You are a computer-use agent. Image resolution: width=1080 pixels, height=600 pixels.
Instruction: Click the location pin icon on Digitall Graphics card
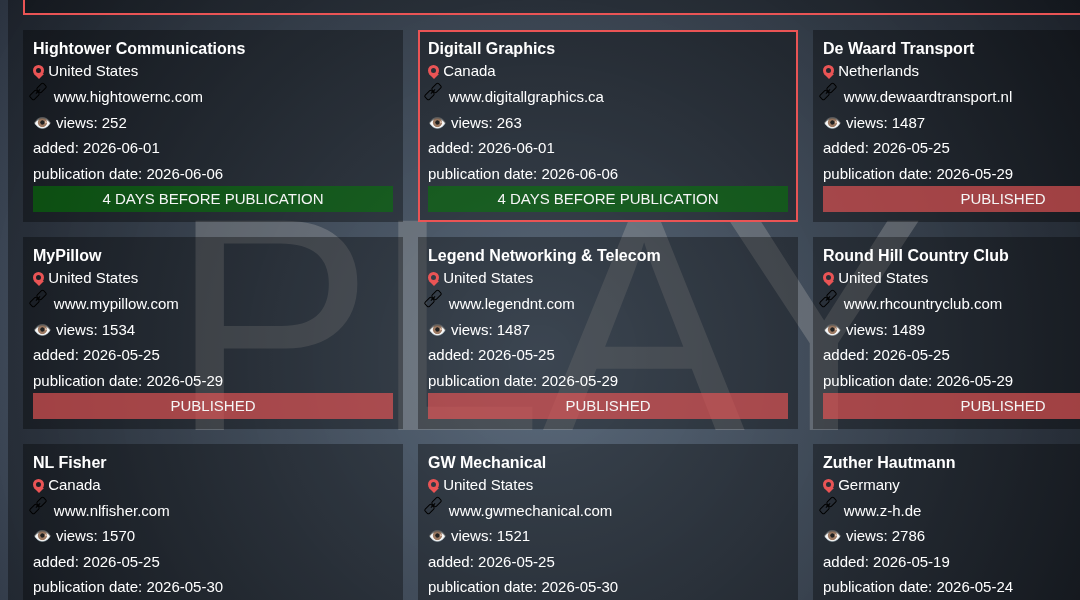tap(433, 72)
